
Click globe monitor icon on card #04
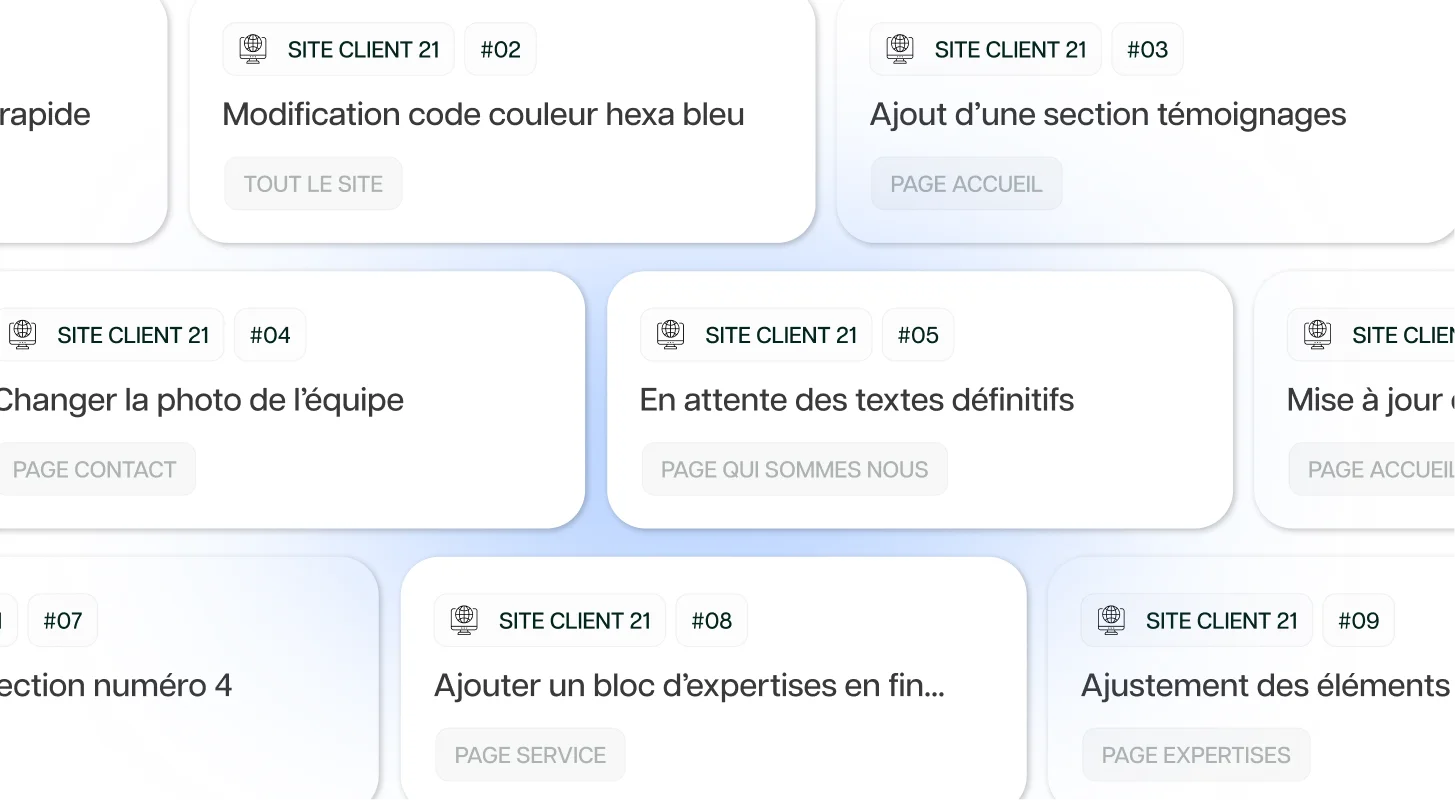point(23,335)
